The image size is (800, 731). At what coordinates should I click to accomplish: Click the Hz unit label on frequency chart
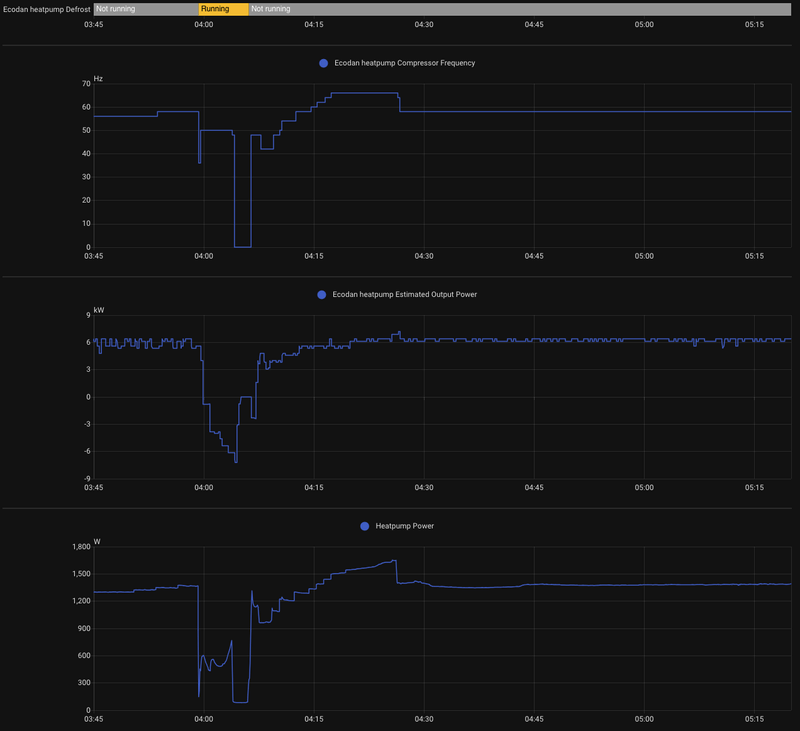coord(98,79)
